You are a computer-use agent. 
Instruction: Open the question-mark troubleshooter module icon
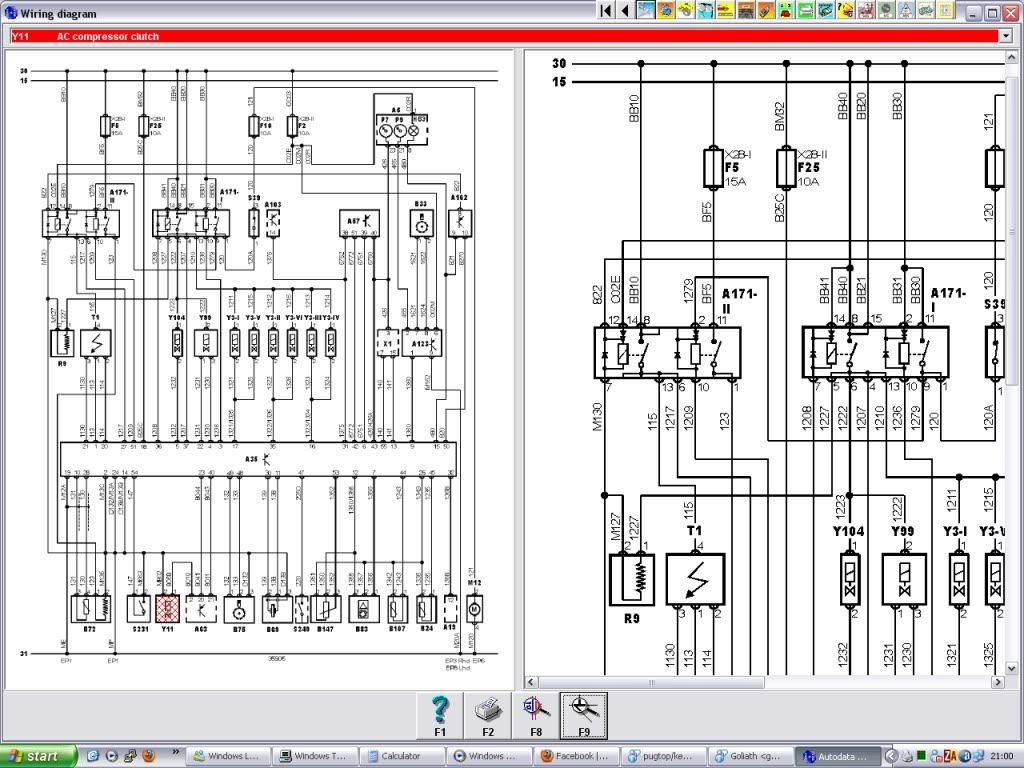point(845,11)
